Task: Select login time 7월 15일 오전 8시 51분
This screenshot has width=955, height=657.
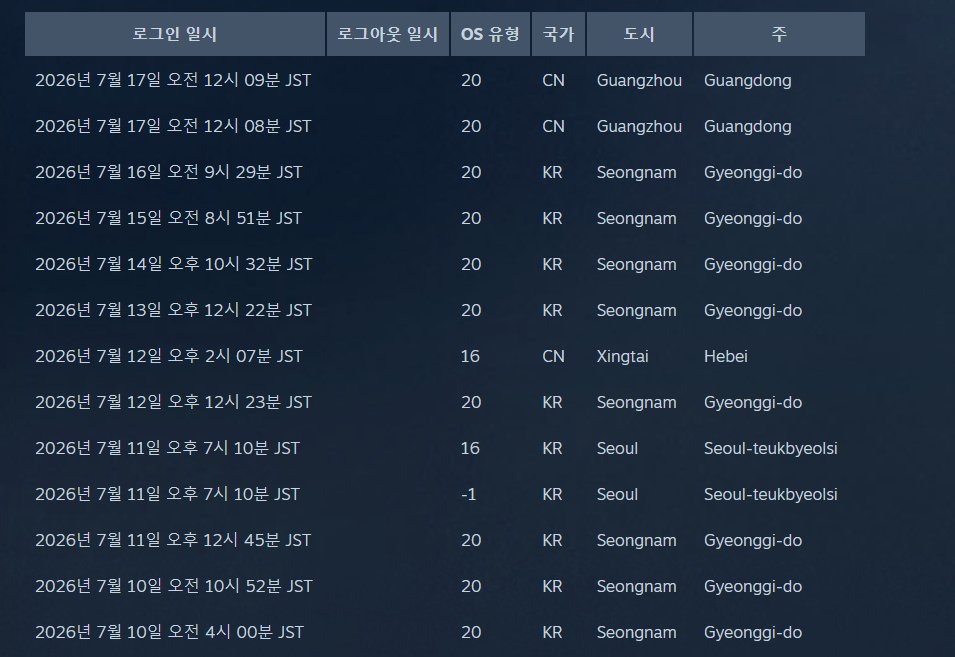Action: tap(169, 219)
